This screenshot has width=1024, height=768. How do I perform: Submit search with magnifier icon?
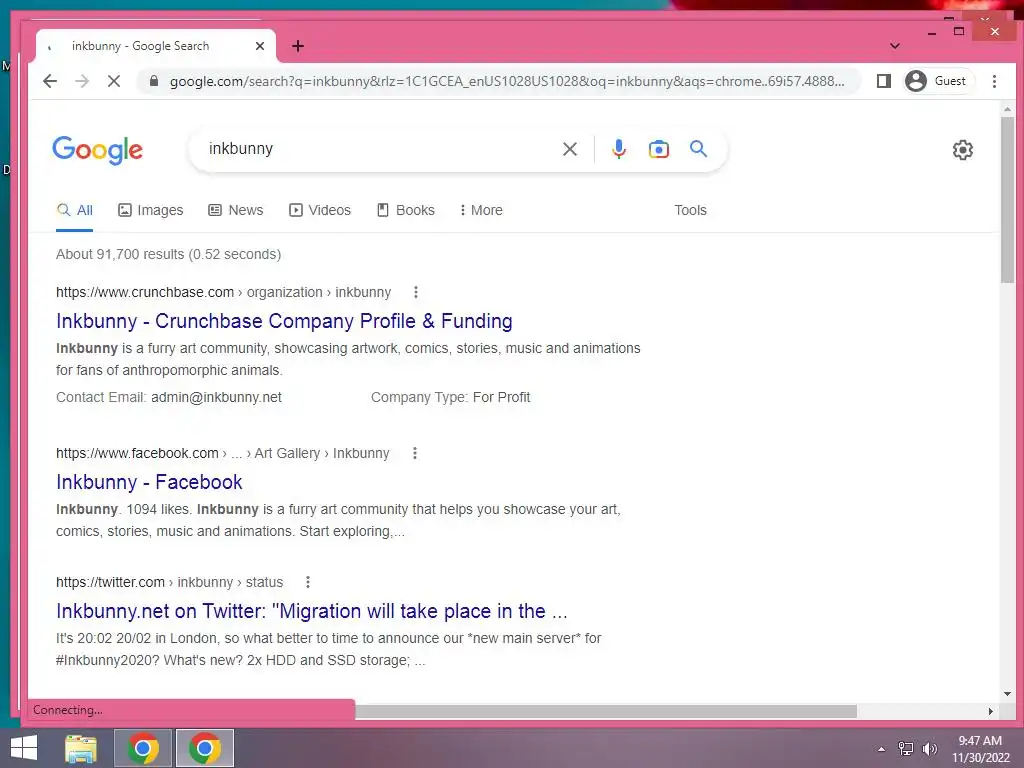coord(698,149)
